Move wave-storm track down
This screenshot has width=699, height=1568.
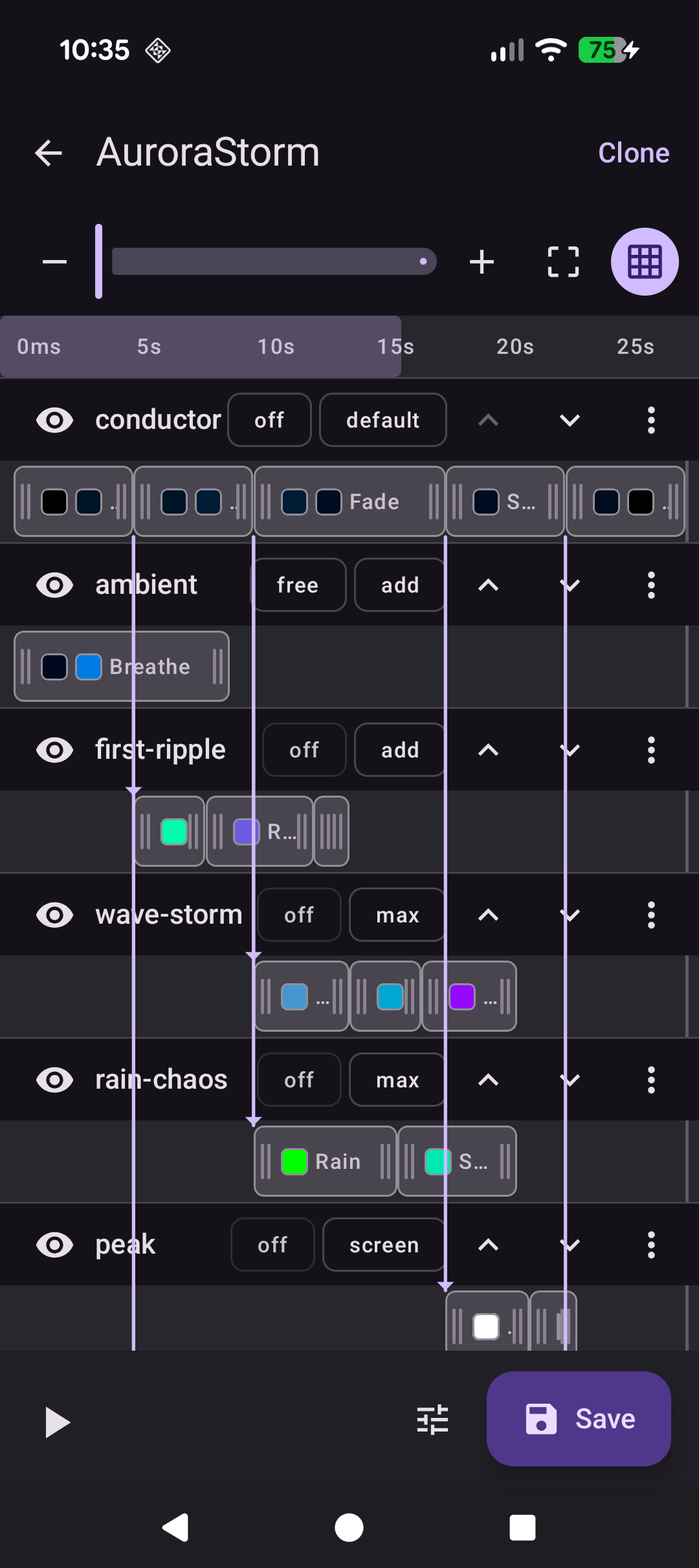click(570, 915)
